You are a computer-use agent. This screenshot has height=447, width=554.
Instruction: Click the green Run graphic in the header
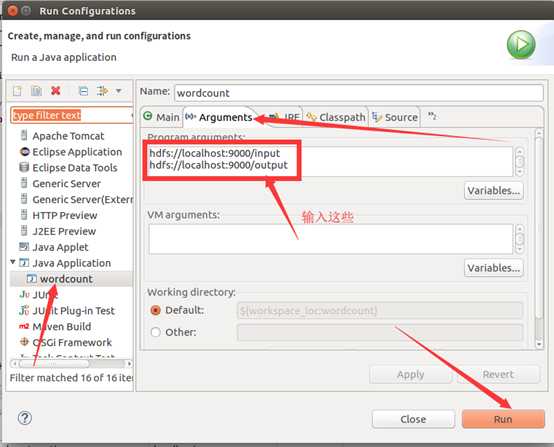coord(521,45)
